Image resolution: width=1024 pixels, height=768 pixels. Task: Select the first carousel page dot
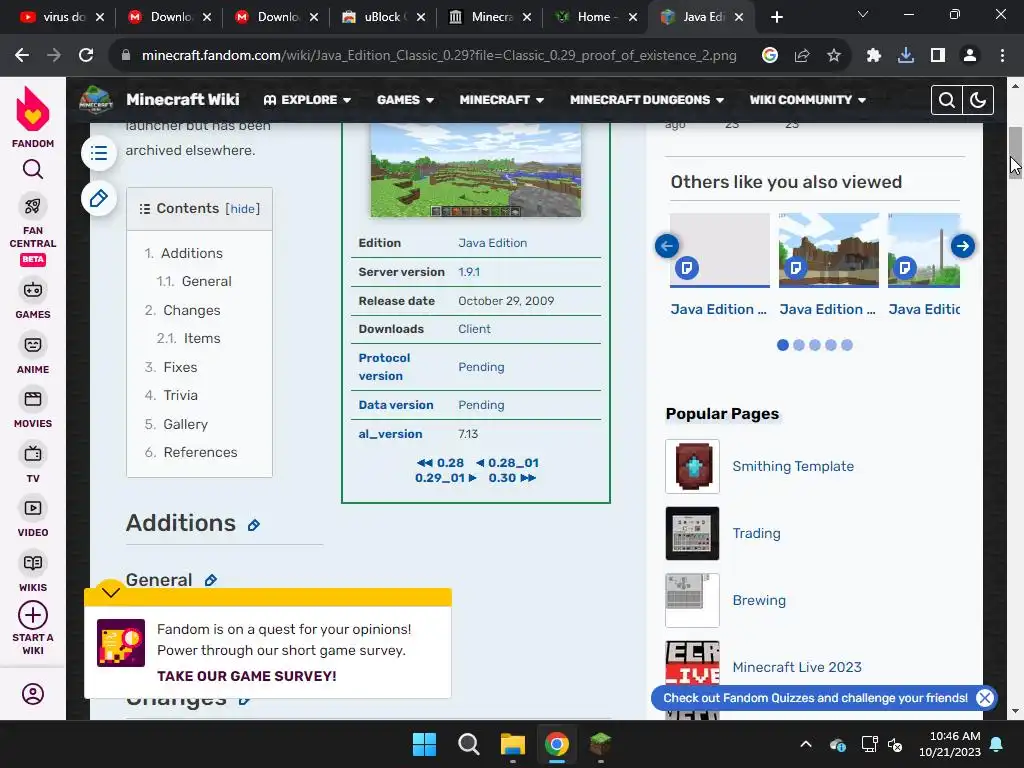point(782,345)
